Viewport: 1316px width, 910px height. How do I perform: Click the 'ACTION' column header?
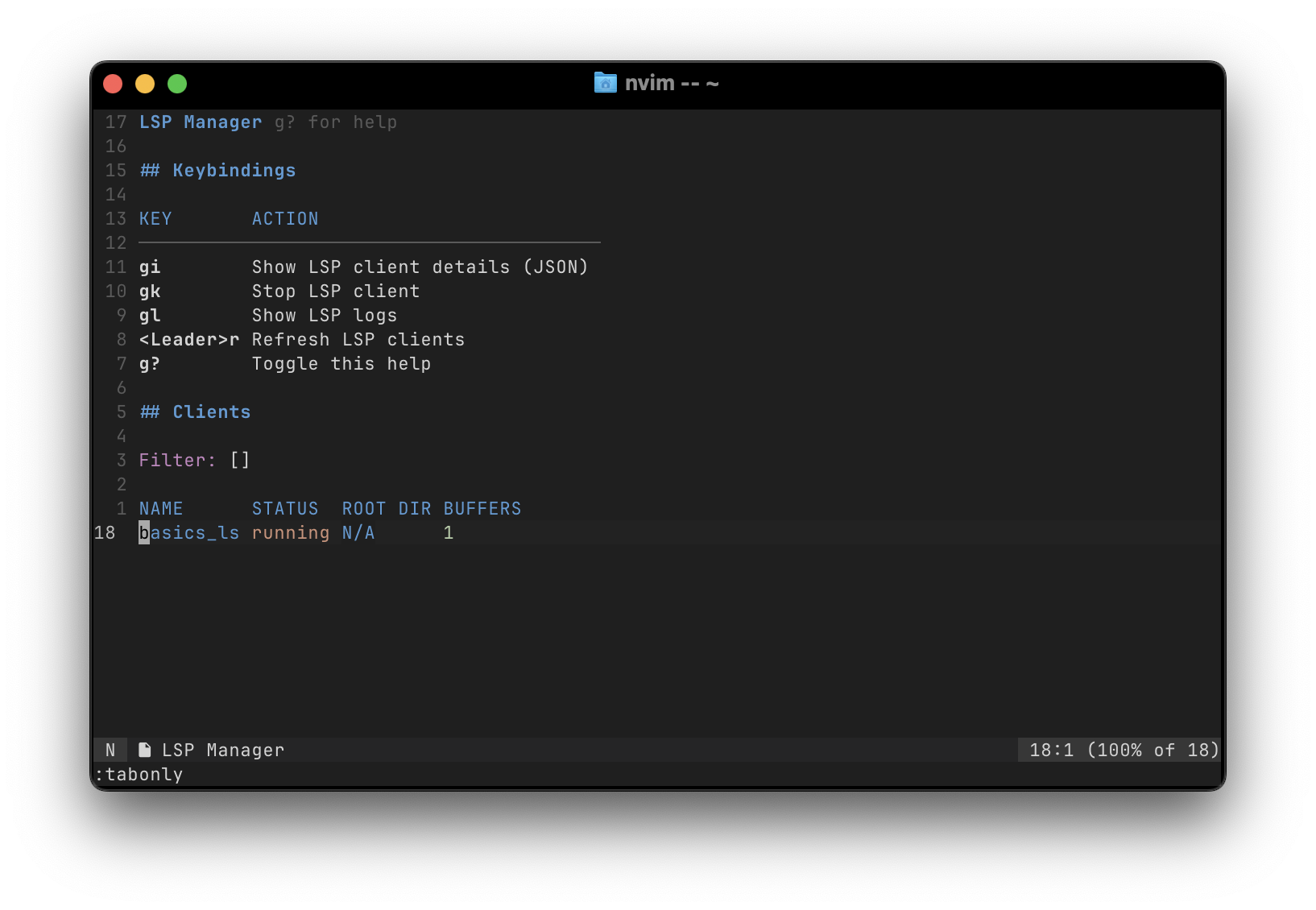click(x=285, y=218)
